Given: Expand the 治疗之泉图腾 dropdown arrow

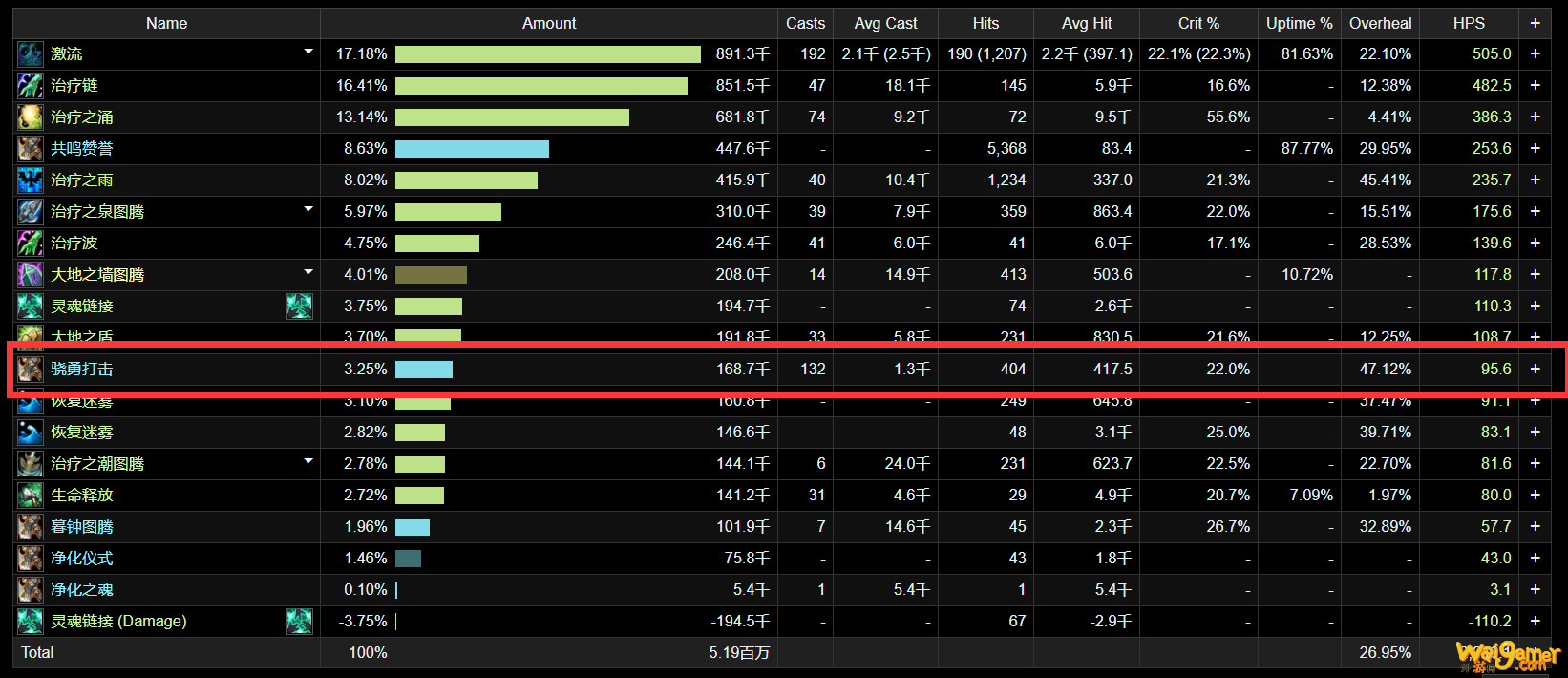Looking at the screenshot, I should tap(308, 209).
